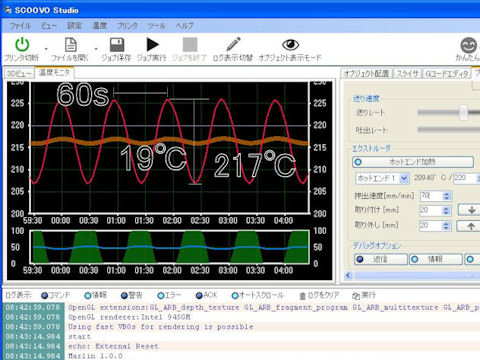Click the green printer connection power icon
Image resolution: width=480 pixels, height=360 pixels.
tap(22, 44)
